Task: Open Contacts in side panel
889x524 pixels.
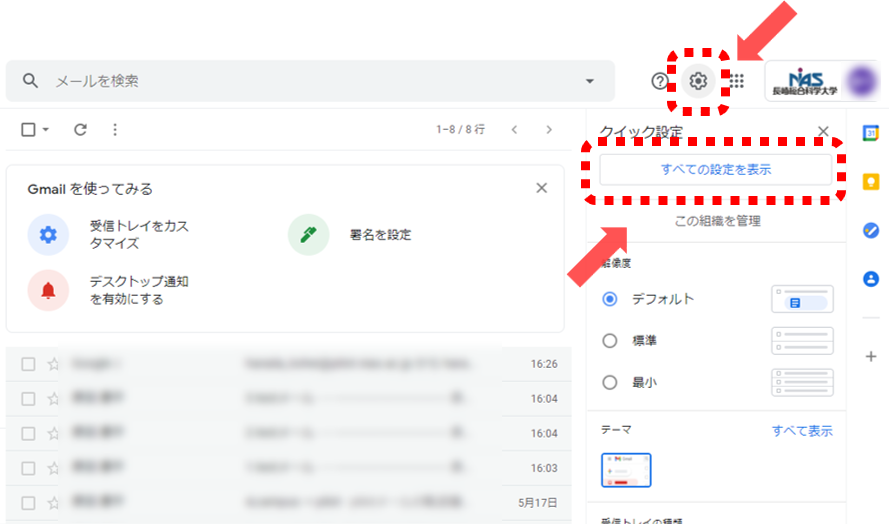Action: 871,279
